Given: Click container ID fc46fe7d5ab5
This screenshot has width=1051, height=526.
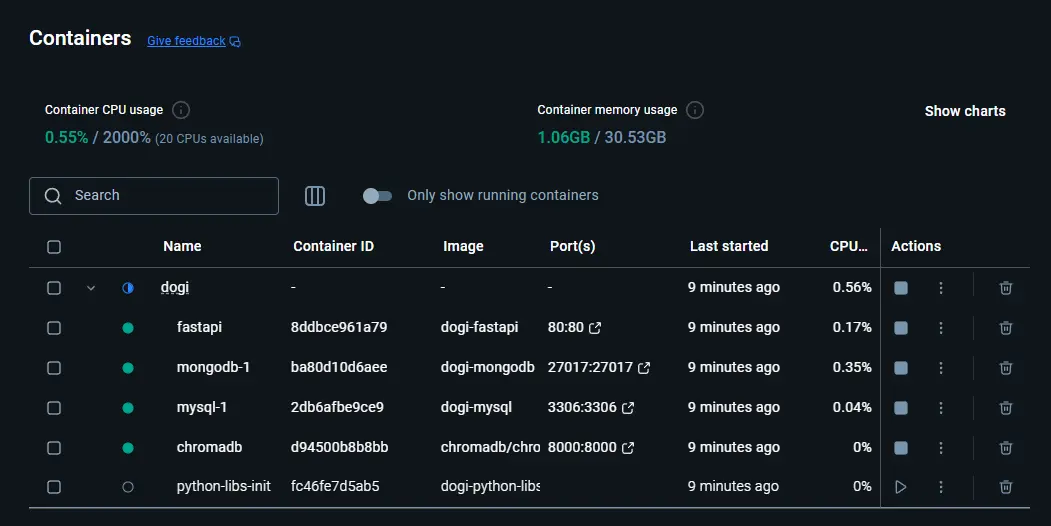Looking at the screenshot, I should pyautogui.click(x=335, y=486).
